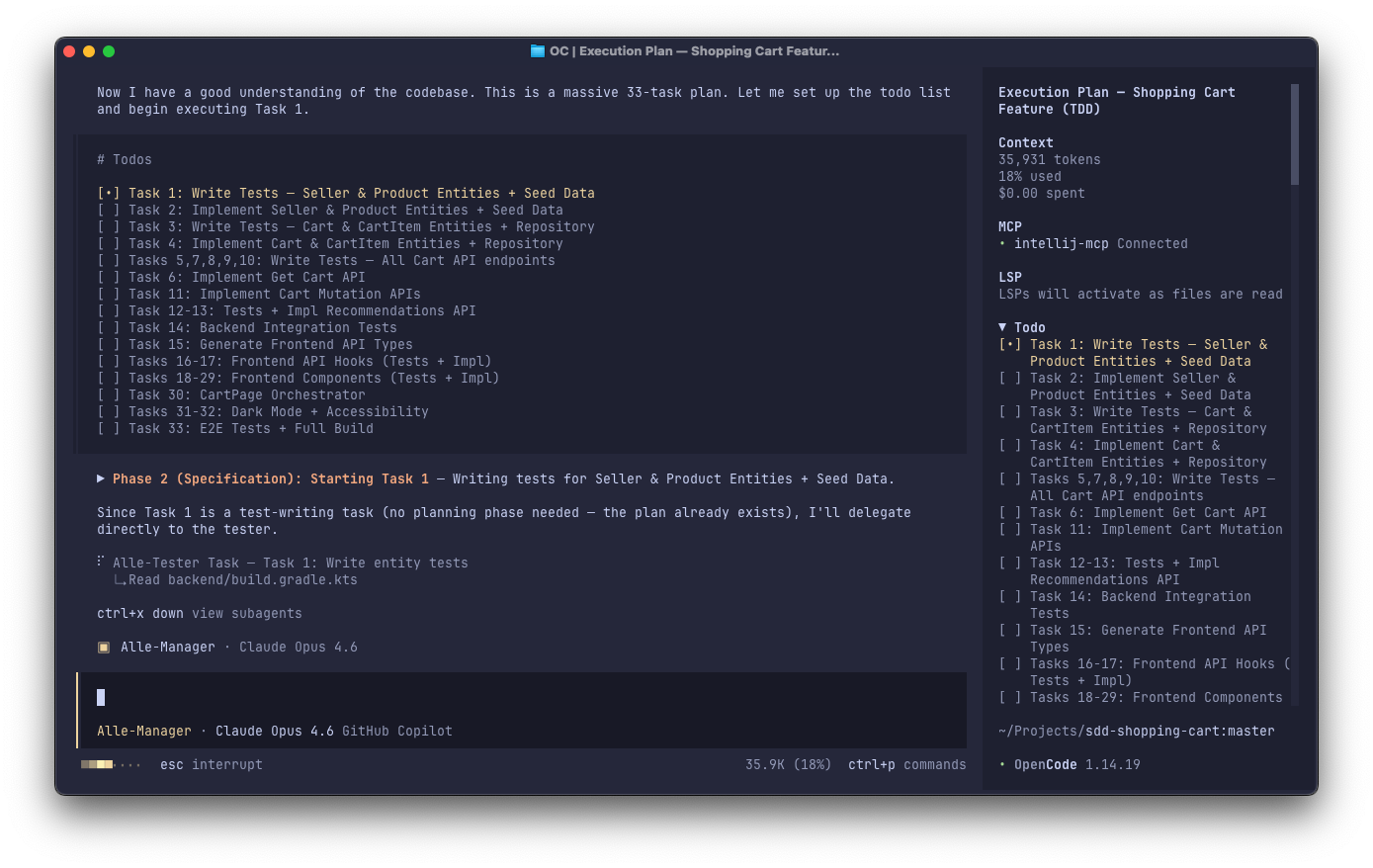Click the Context section heading in sidebar
Viewport: 1373px width, 868px height.
point(1026,143)
